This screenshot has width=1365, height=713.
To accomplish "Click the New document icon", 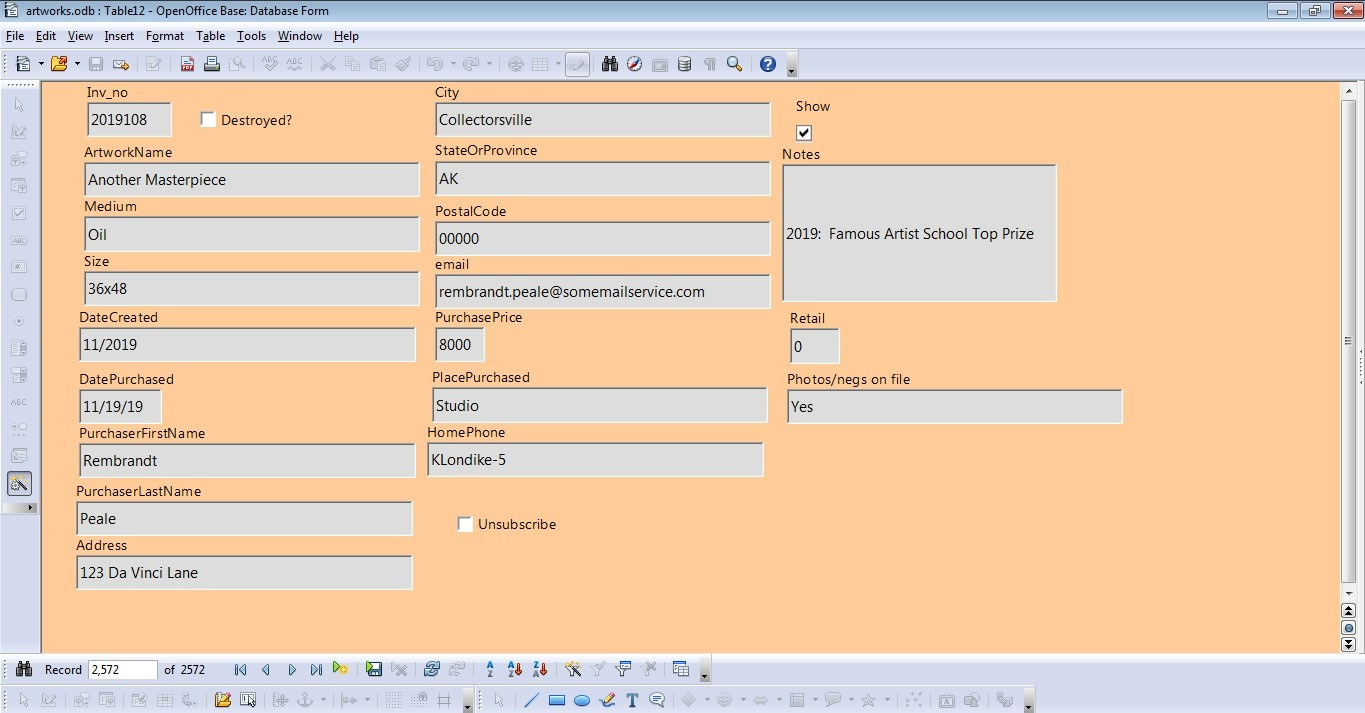I will pos(22,64).
